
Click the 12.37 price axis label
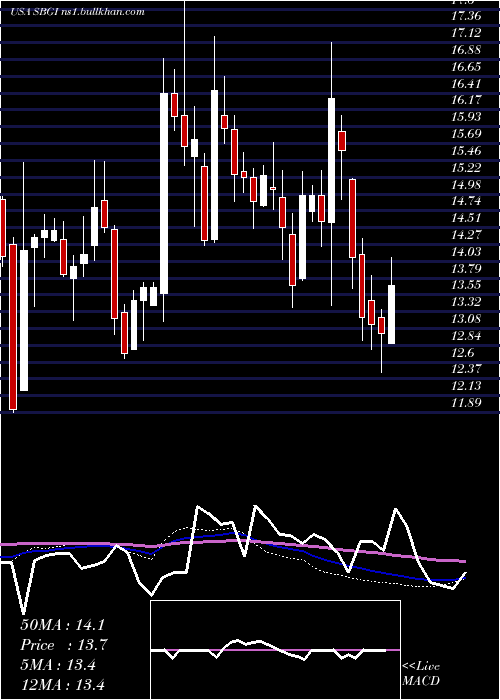click(466, 370)
